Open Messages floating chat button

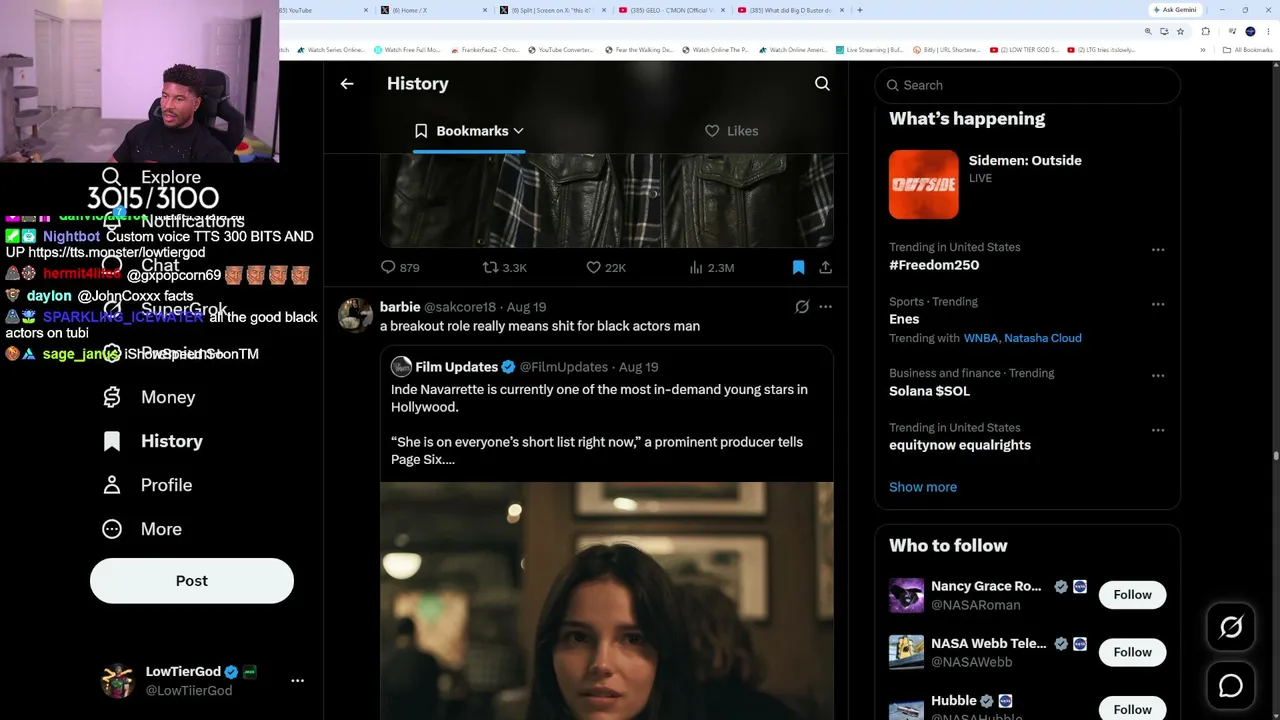coord(1231,686)
